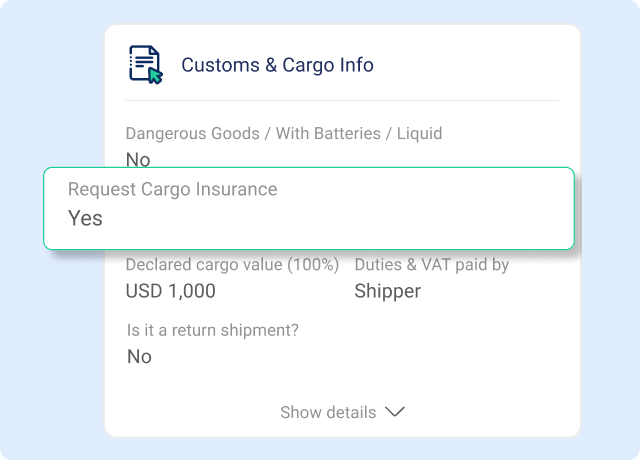Select the Customs & Cargo Info heading
The height and width of the screenshot is (460, 640).
[x=277, y=66]
